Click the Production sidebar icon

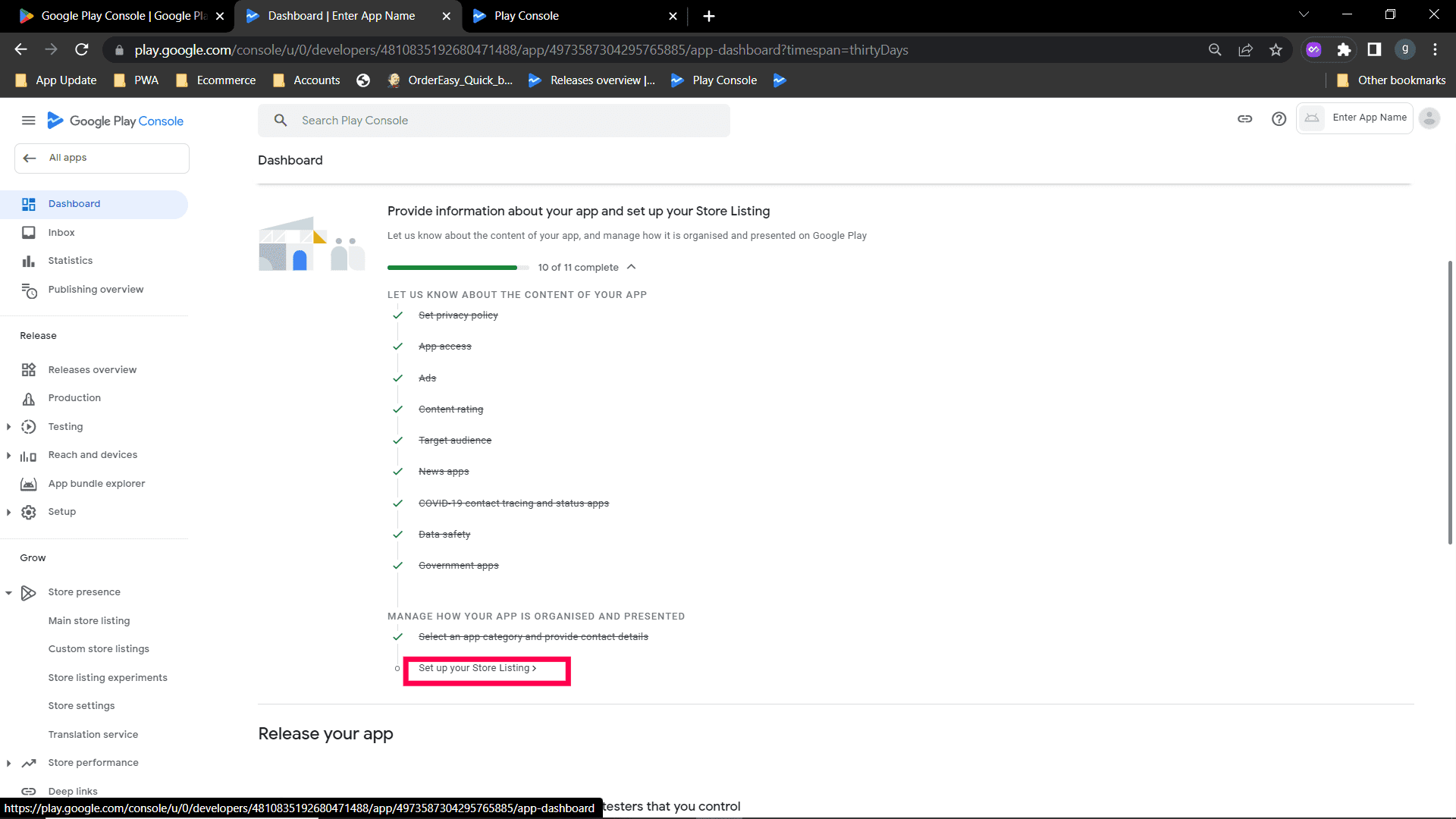point(29,399)
